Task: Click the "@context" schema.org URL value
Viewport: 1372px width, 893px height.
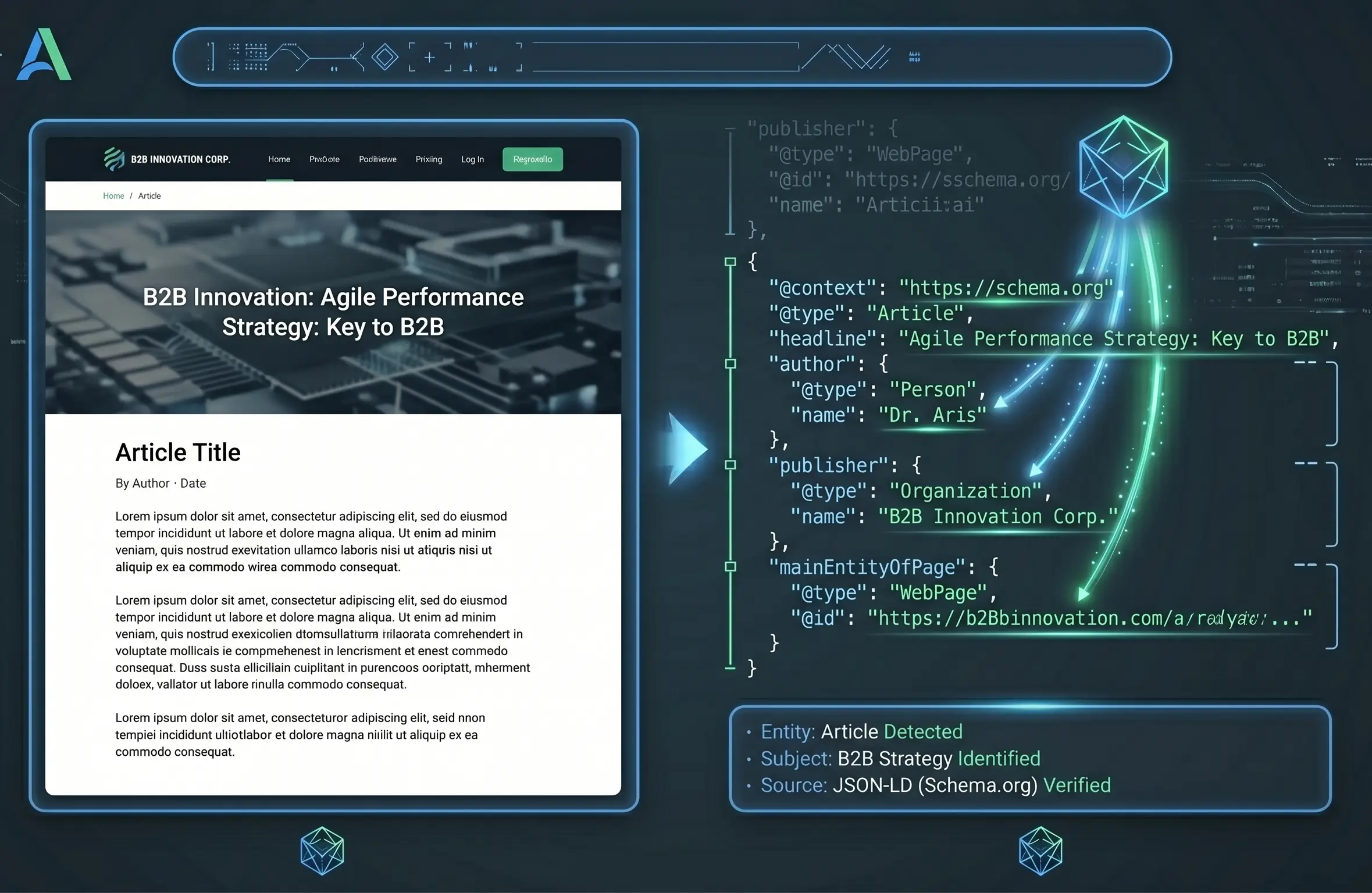Action: 1006,288
